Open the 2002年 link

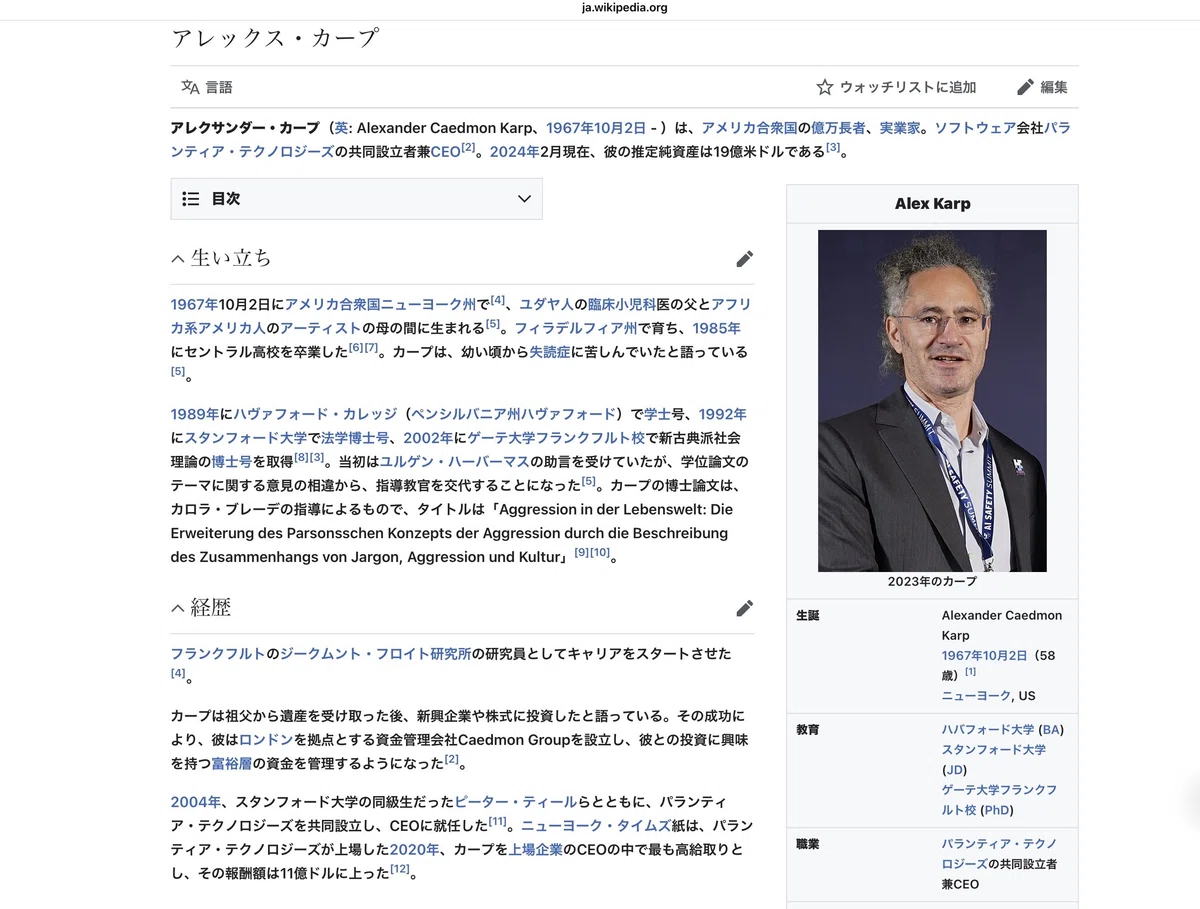tap(428, 438)
